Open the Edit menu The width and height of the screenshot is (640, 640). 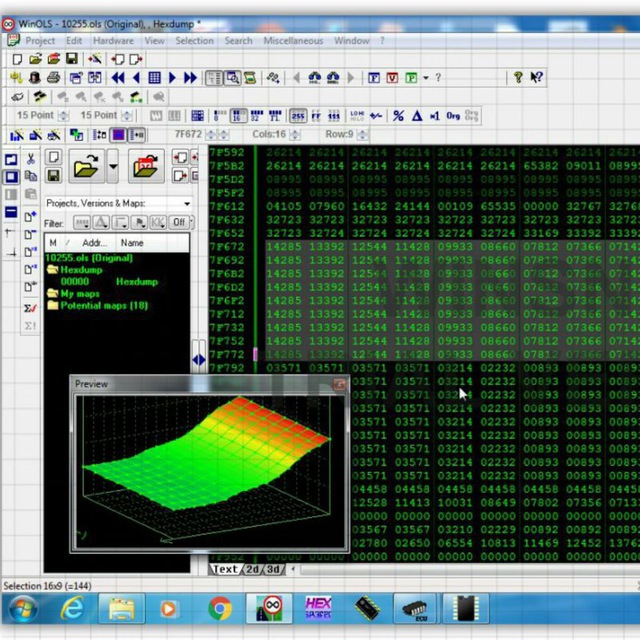point(74,41)
